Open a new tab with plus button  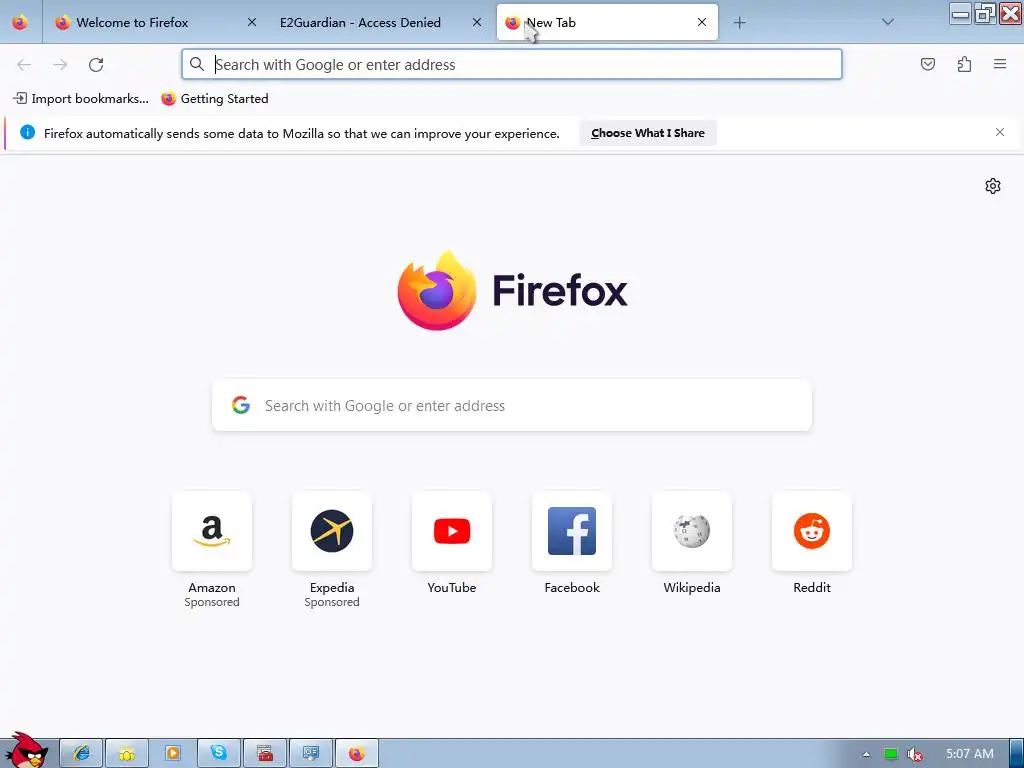[x=739, y=23]
